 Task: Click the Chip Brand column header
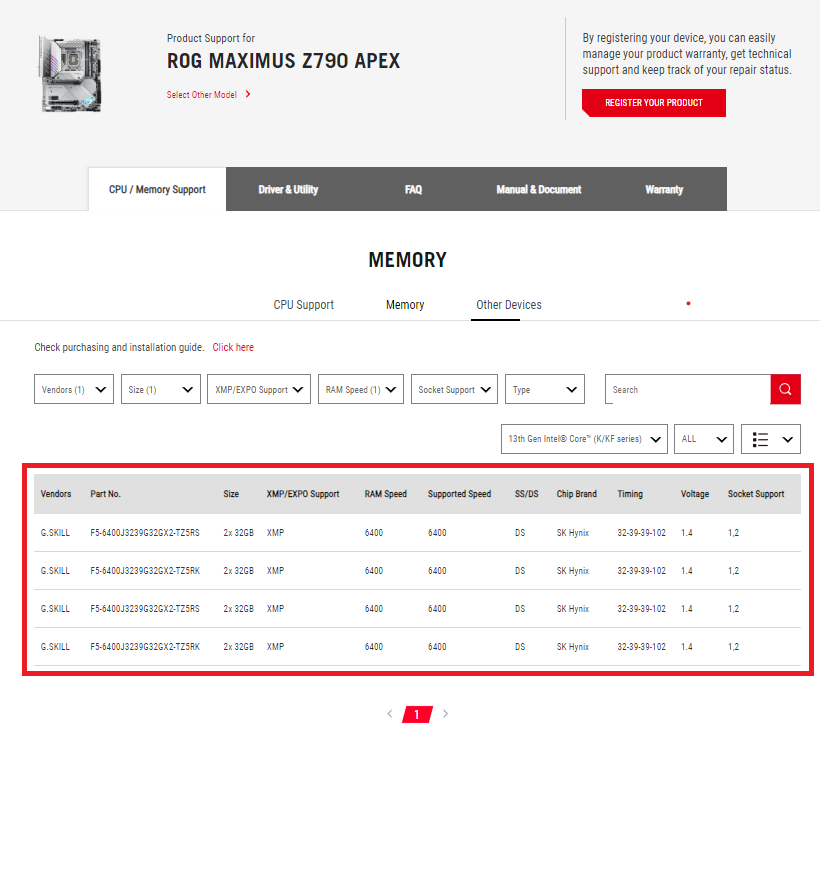[577, 494]
